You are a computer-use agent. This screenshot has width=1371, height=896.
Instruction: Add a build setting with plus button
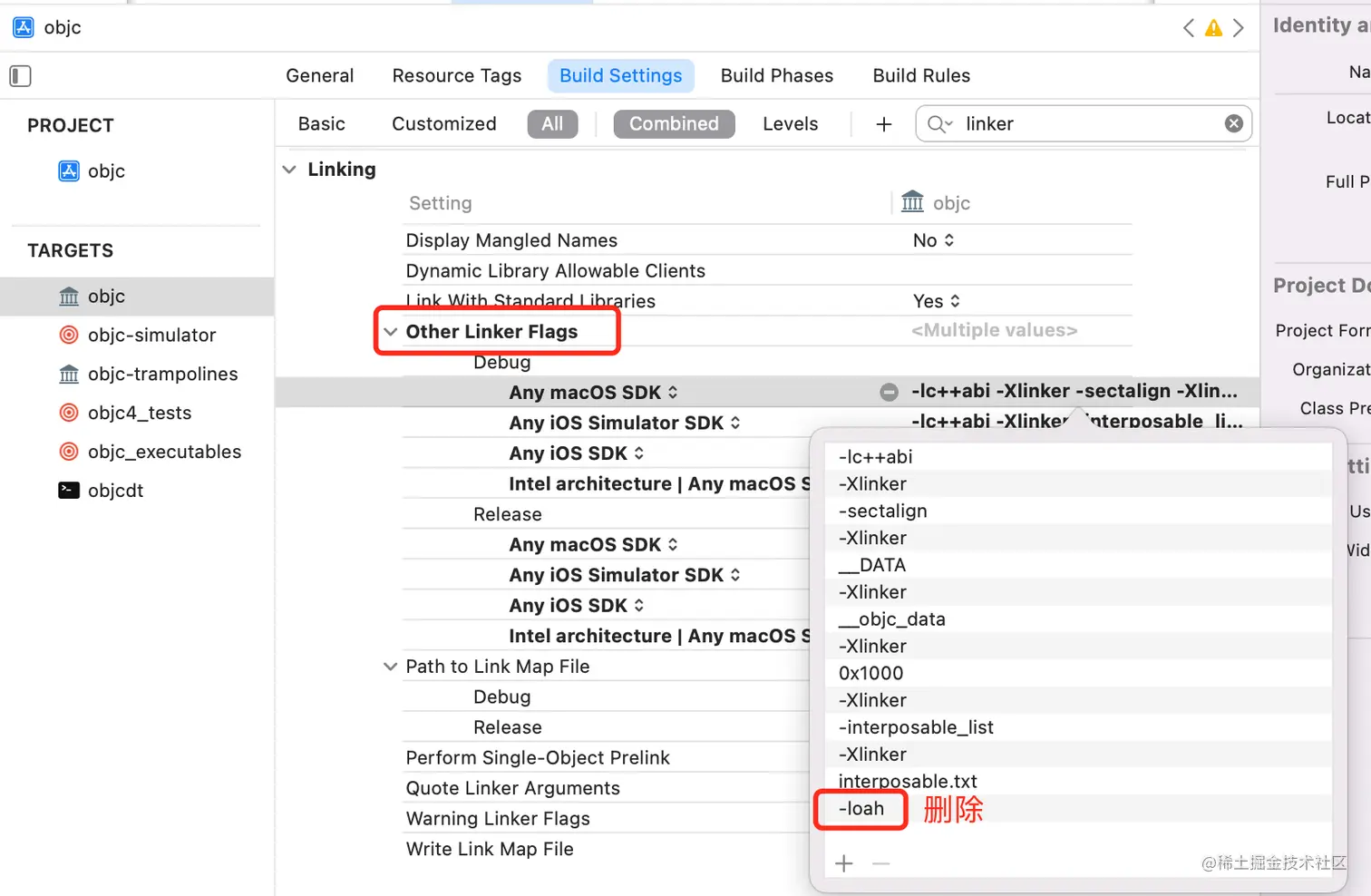coord(884,124)
